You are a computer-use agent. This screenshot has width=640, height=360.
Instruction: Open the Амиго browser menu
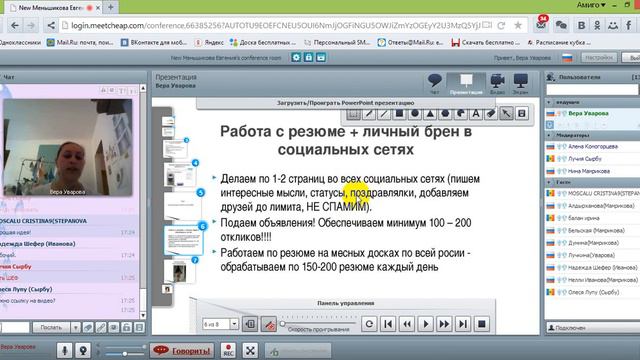pyautogui.click(x=591, y=5)
